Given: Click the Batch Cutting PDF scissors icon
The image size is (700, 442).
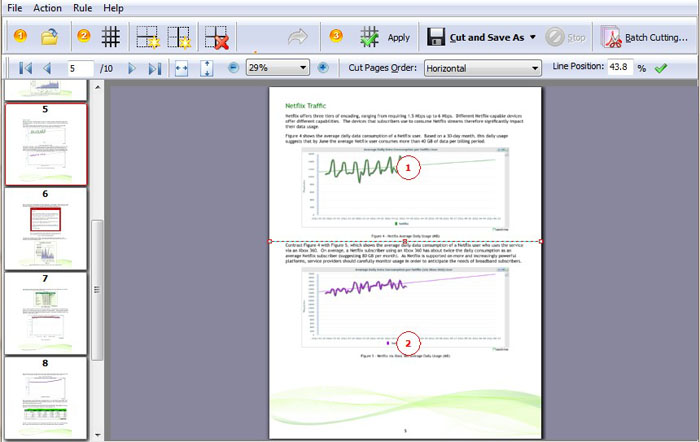Looking at the screenshot, I should pyautogui.click(x=611, y=37).
